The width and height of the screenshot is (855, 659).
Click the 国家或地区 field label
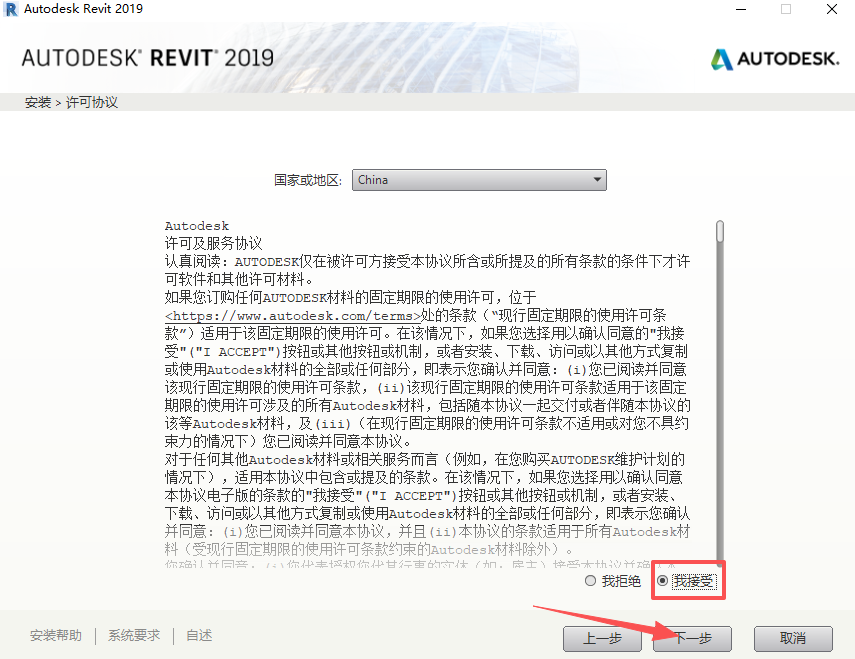tap(309, 180)
